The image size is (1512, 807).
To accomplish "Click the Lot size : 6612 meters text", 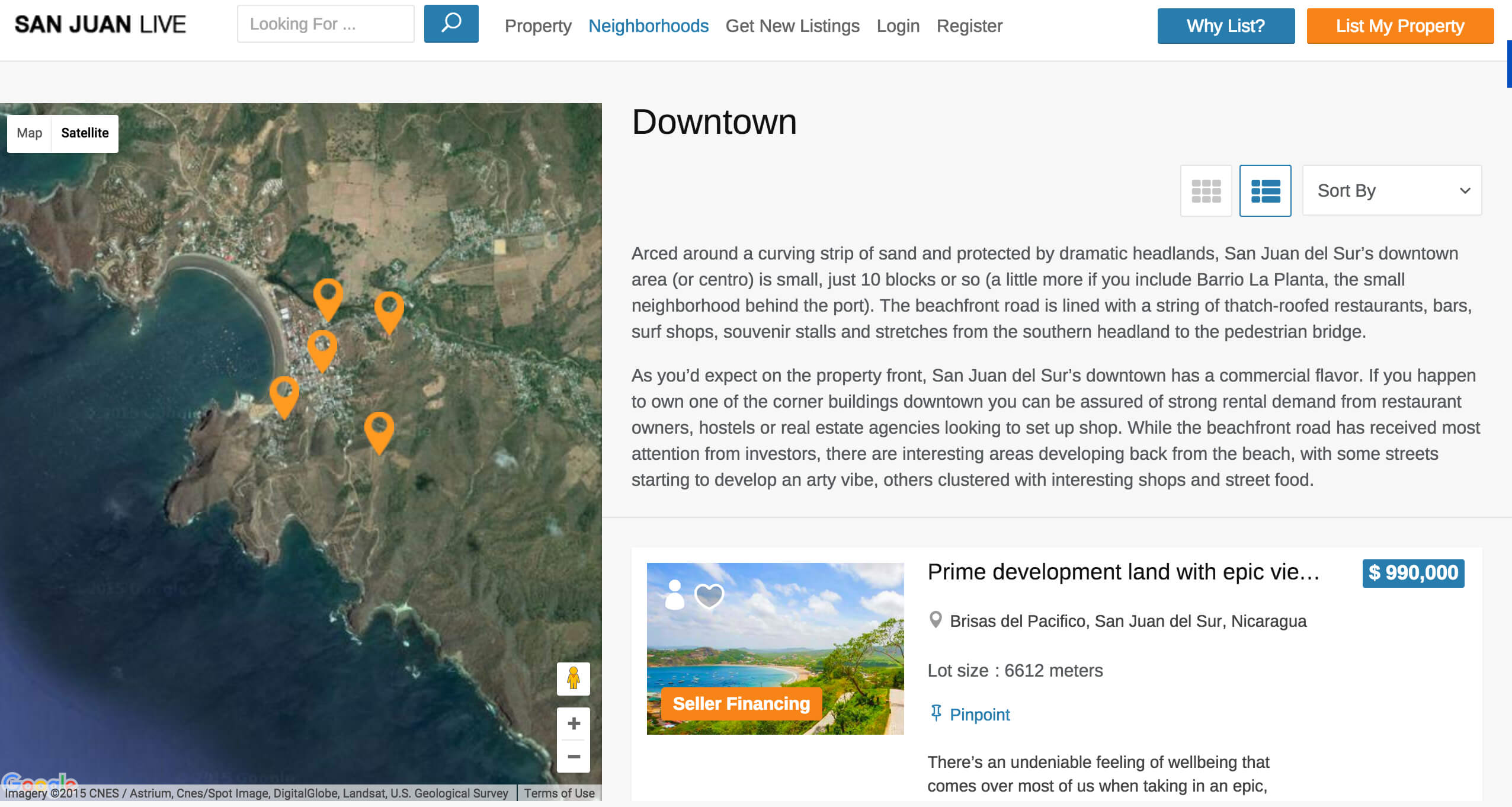I will pos(1015,671).
